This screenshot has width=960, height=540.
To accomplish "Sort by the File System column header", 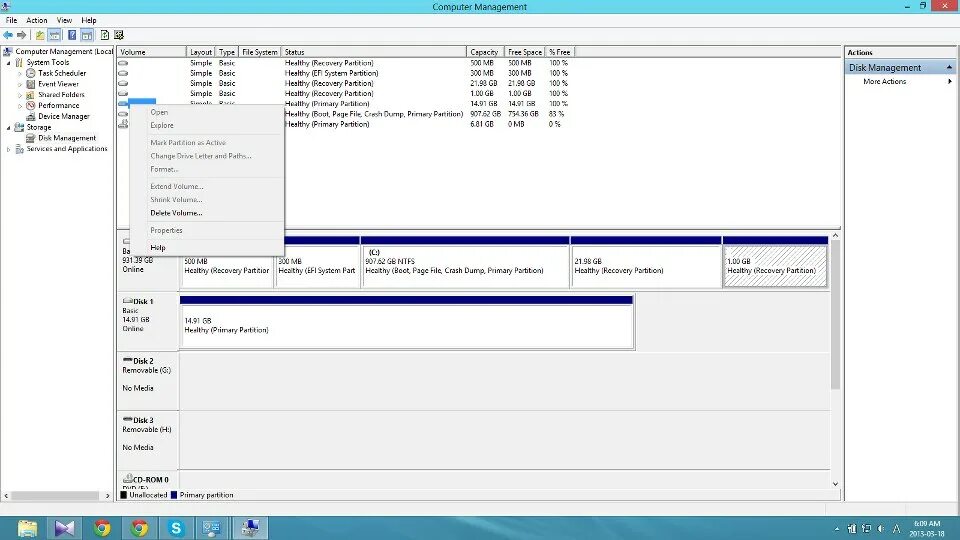I will click(259, 52).
